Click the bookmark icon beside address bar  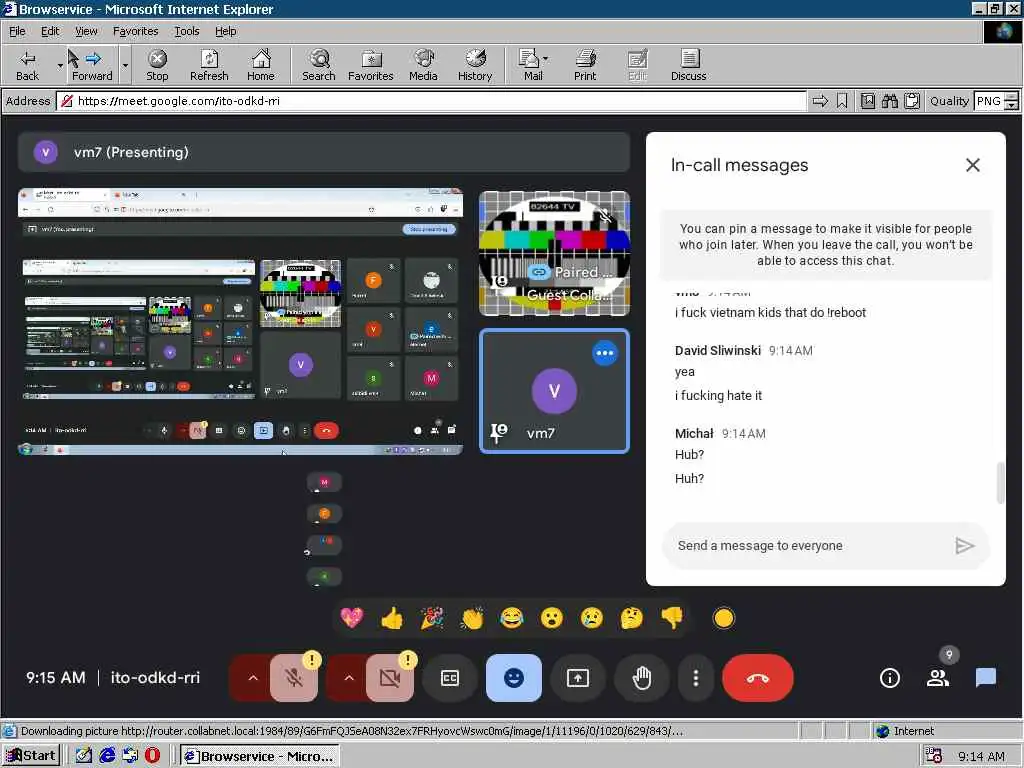(x=842, y=101)
